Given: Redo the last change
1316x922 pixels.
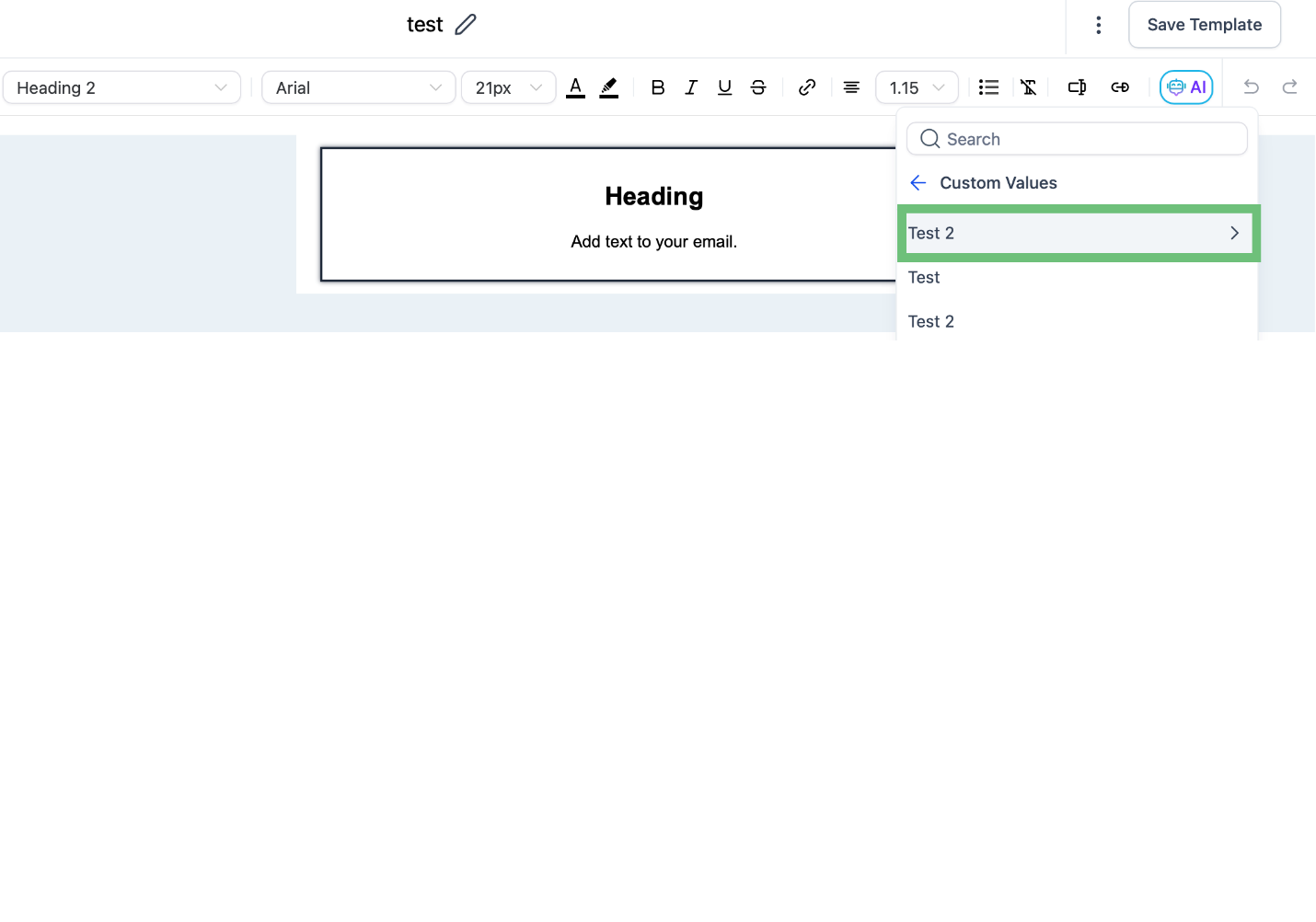Looking at the screenshot, I should pyautogui.click(x=1289, y=86).
